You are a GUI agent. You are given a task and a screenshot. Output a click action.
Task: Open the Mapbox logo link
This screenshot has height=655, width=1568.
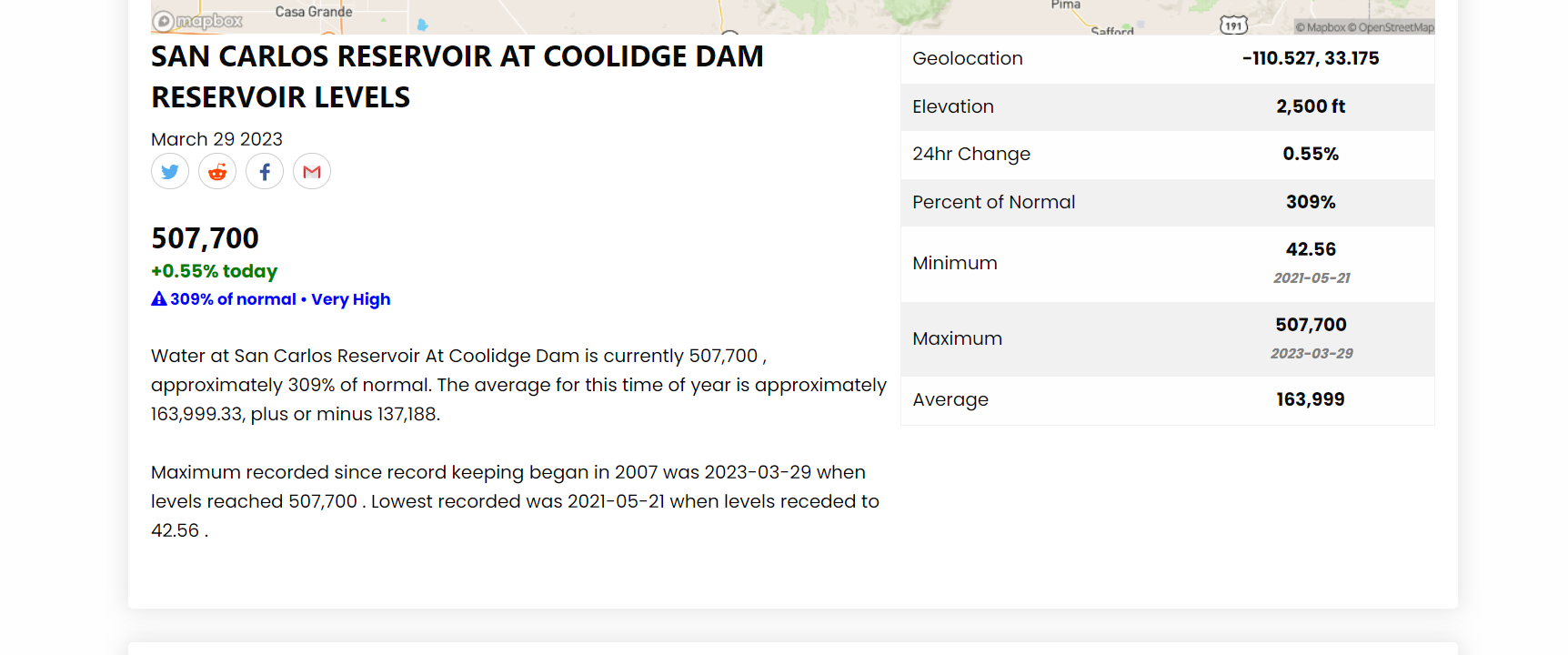[x=198, y=21]
